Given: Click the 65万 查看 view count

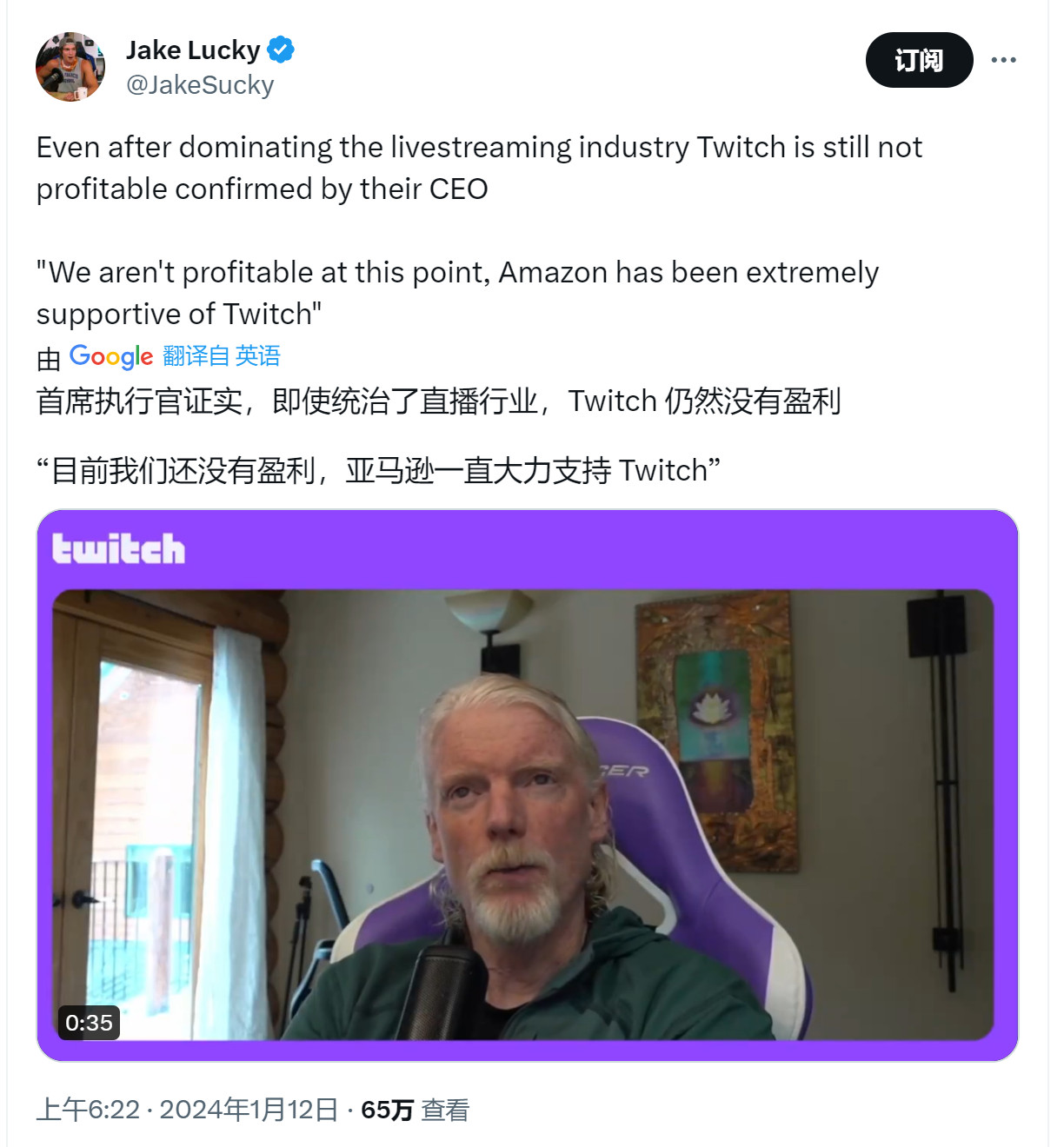Looking at the screenshot, I should point(415,1110).
